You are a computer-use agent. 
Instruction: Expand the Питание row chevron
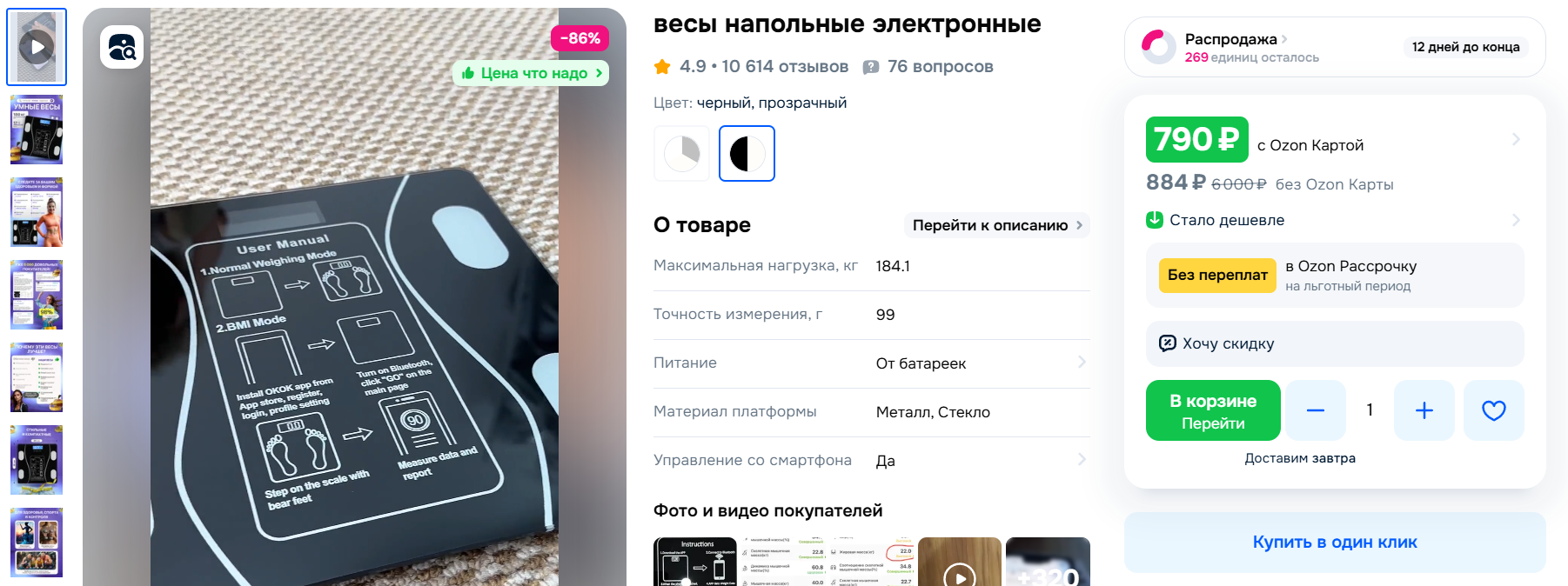pyautogui.click(x=1082, y=362)
